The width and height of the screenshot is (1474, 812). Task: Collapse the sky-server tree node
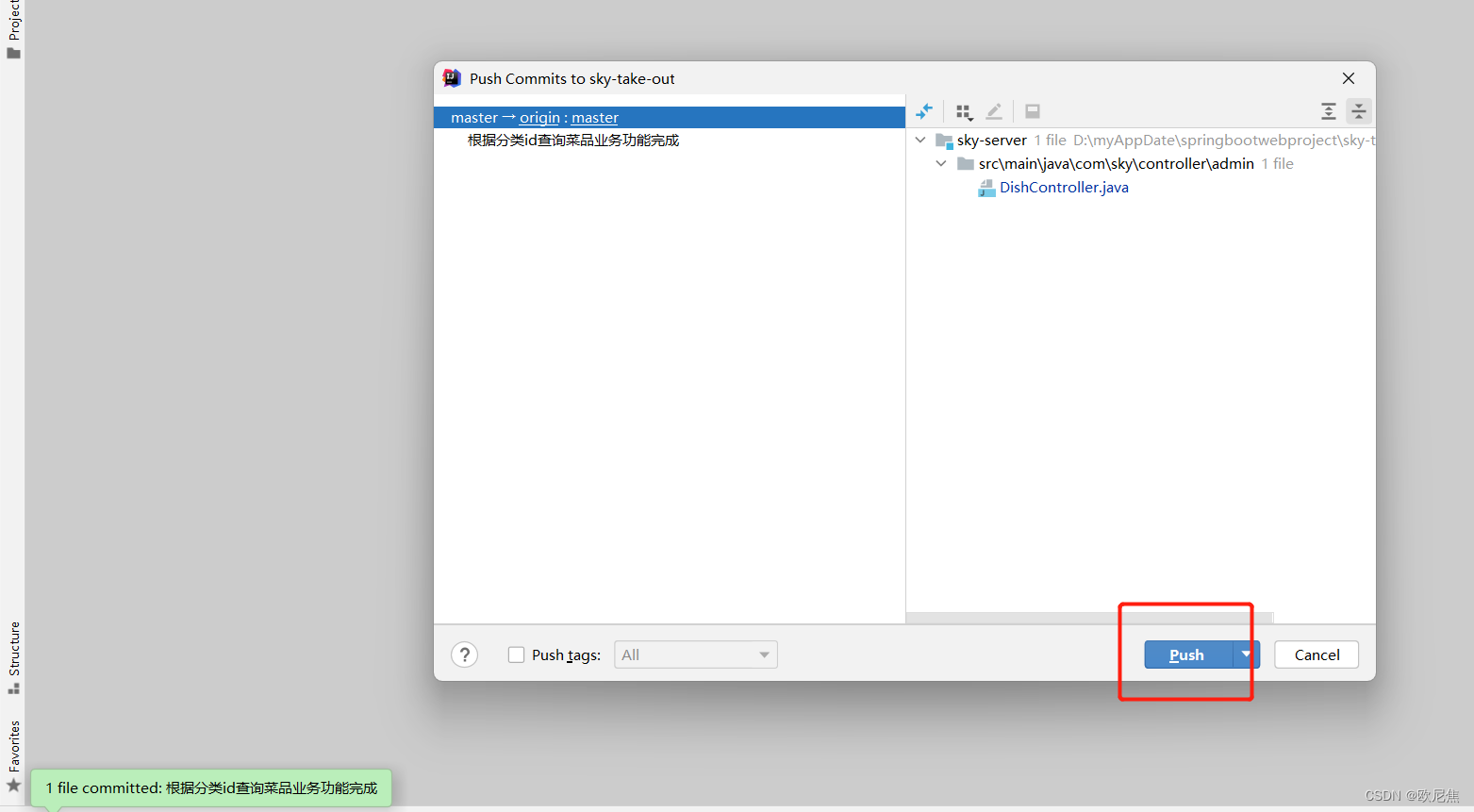click(920, 140)
